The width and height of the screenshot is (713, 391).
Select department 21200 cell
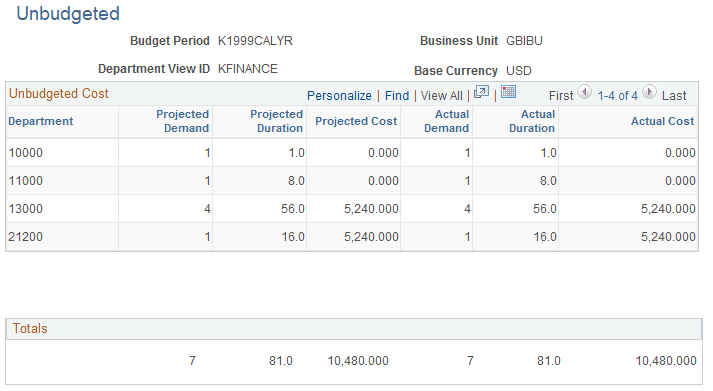tap(25, 237)
